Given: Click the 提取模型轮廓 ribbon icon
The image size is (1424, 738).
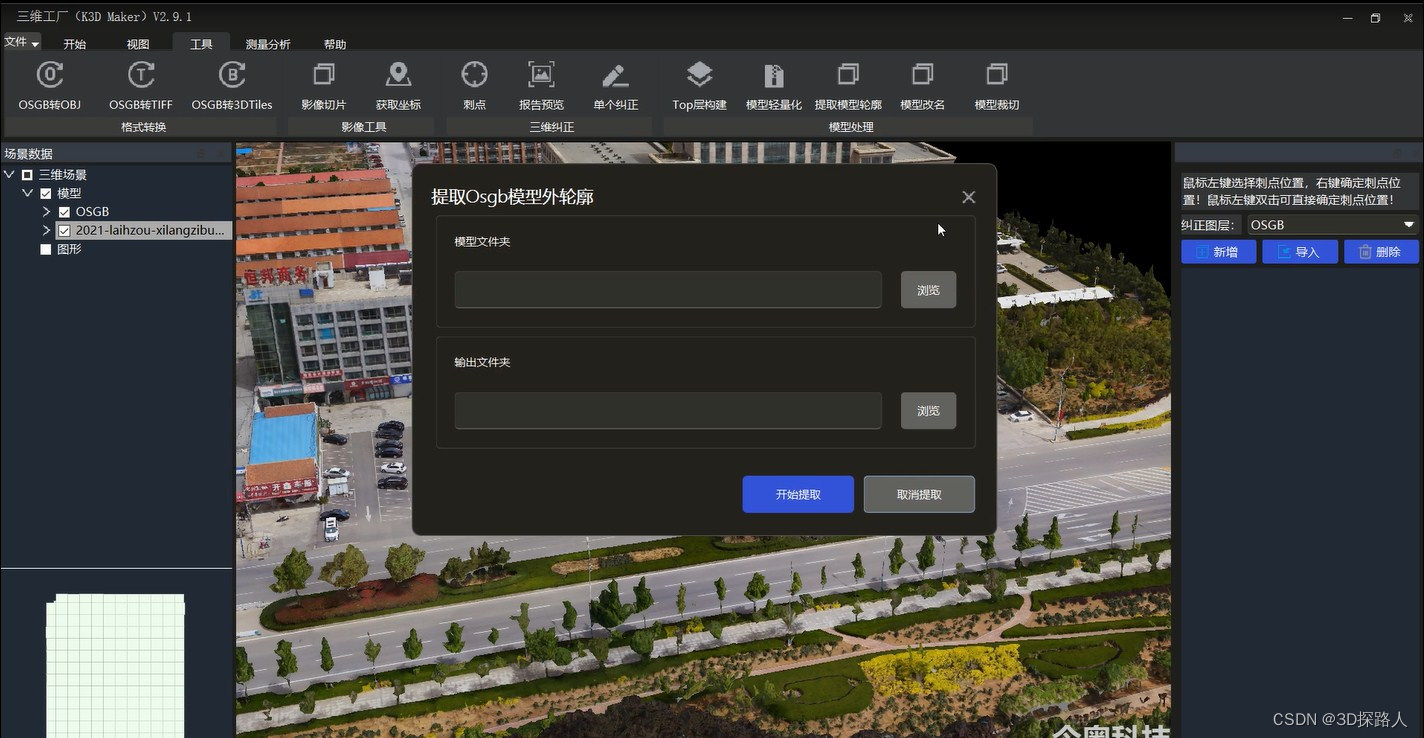Looking at the screenshot, I should 848,85.
